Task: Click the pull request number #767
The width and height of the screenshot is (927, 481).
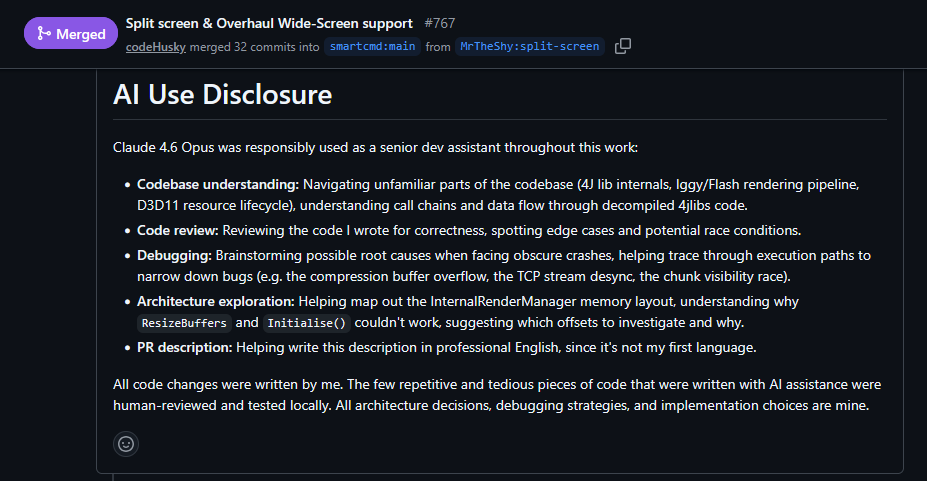Action: [440, 23]
